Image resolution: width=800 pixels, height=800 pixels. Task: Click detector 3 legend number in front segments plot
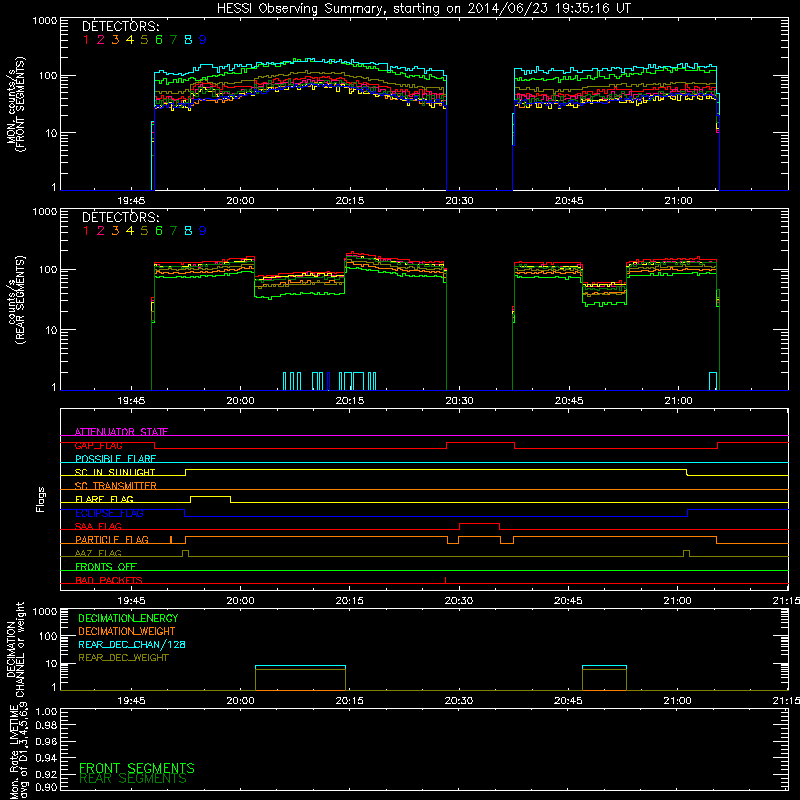pos(115,40)
